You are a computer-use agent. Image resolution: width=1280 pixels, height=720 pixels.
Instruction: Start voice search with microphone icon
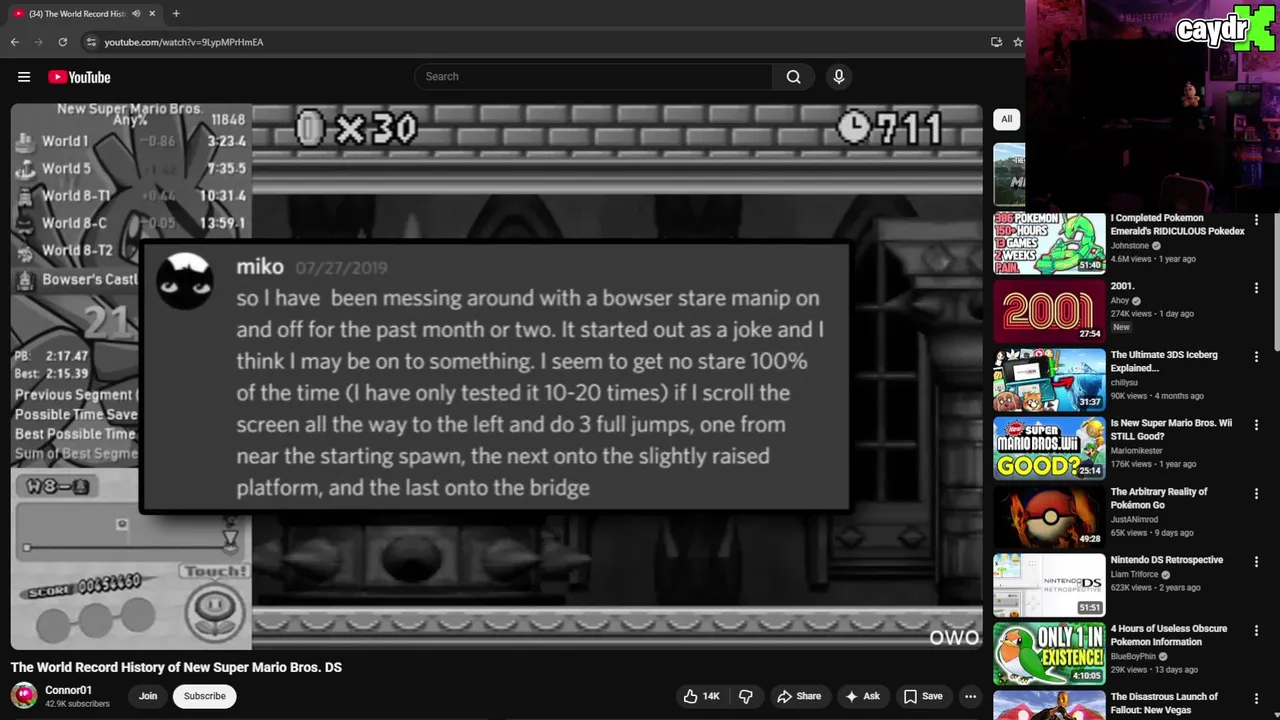[x=839, y=77]
